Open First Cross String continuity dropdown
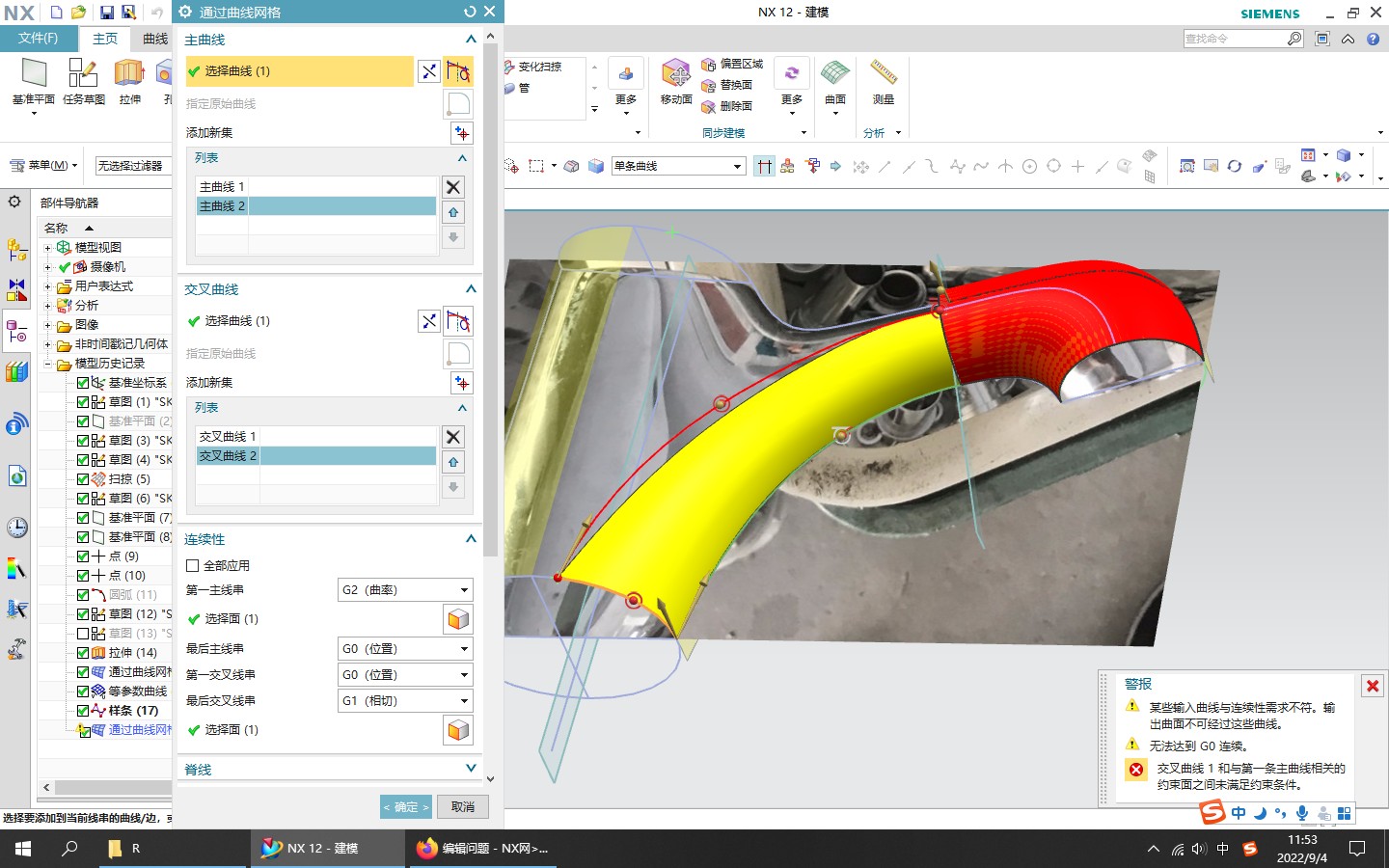1389x868 pixels. 405,675
